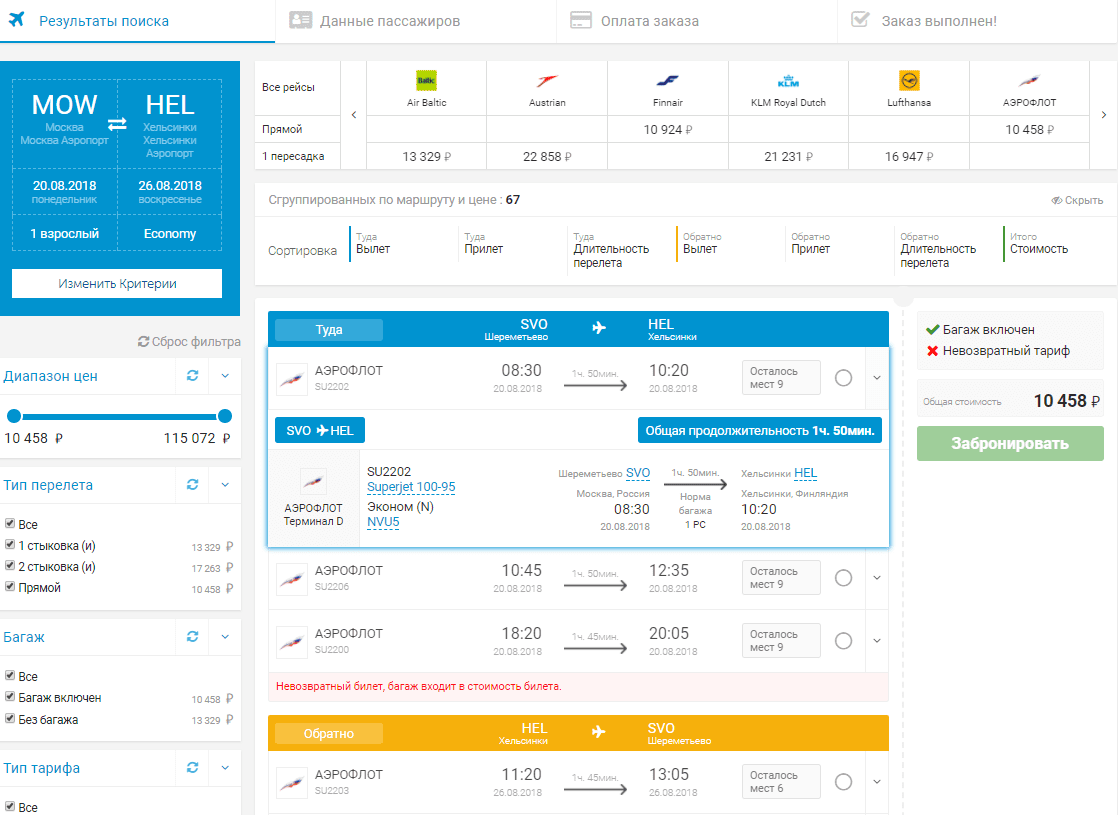Open Данные пассажиров step tab
The width and height of the screenshot is (1118, 815).
(416, 21)
